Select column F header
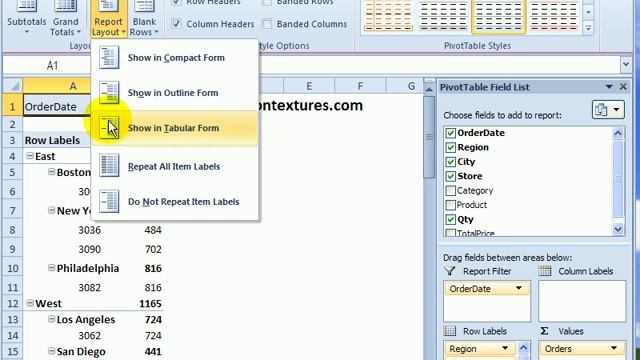Viewport: 640px width, 360px height. point(360,86)
